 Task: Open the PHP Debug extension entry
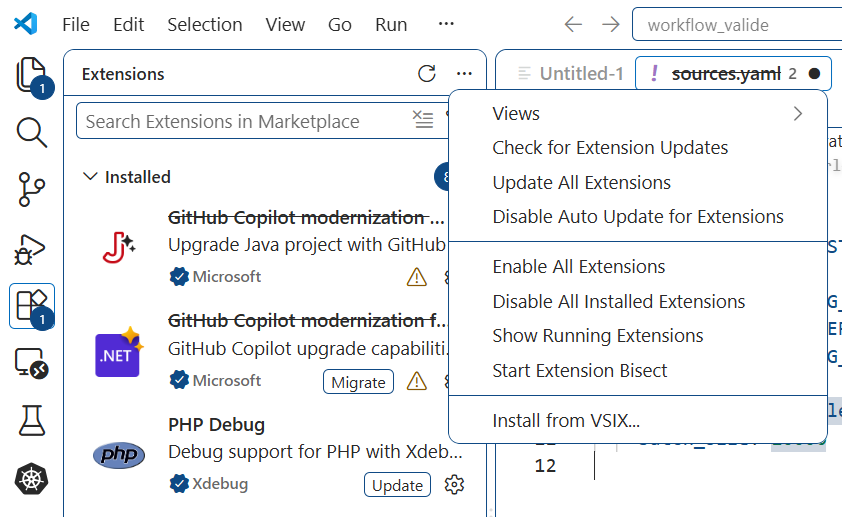[x=275, y=455]
